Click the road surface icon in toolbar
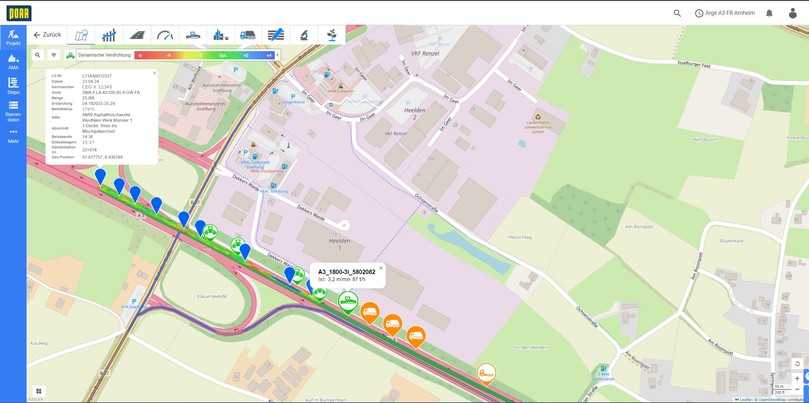809x403 pixels. point(137,35)
